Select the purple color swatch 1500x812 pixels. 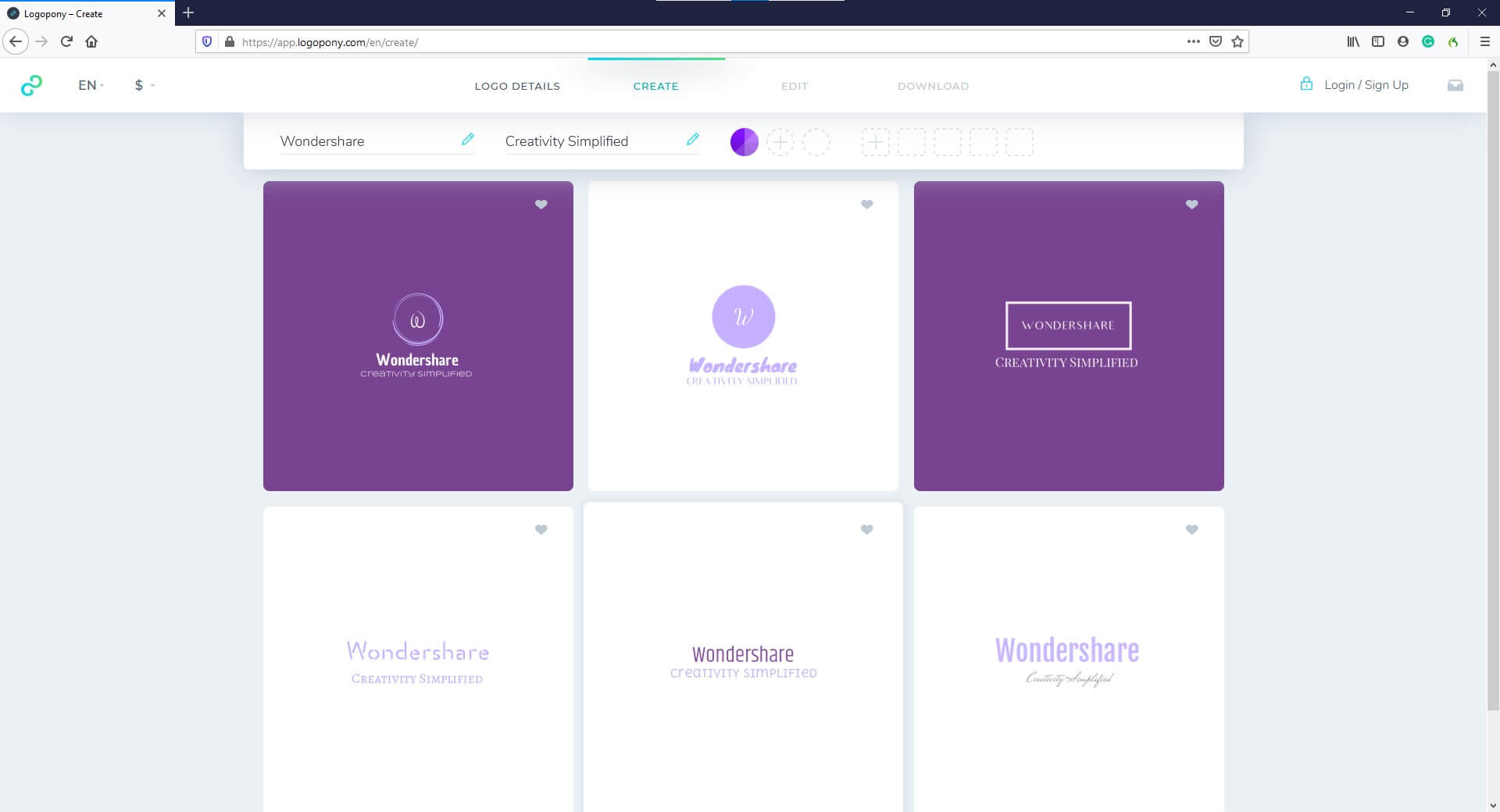744,142
